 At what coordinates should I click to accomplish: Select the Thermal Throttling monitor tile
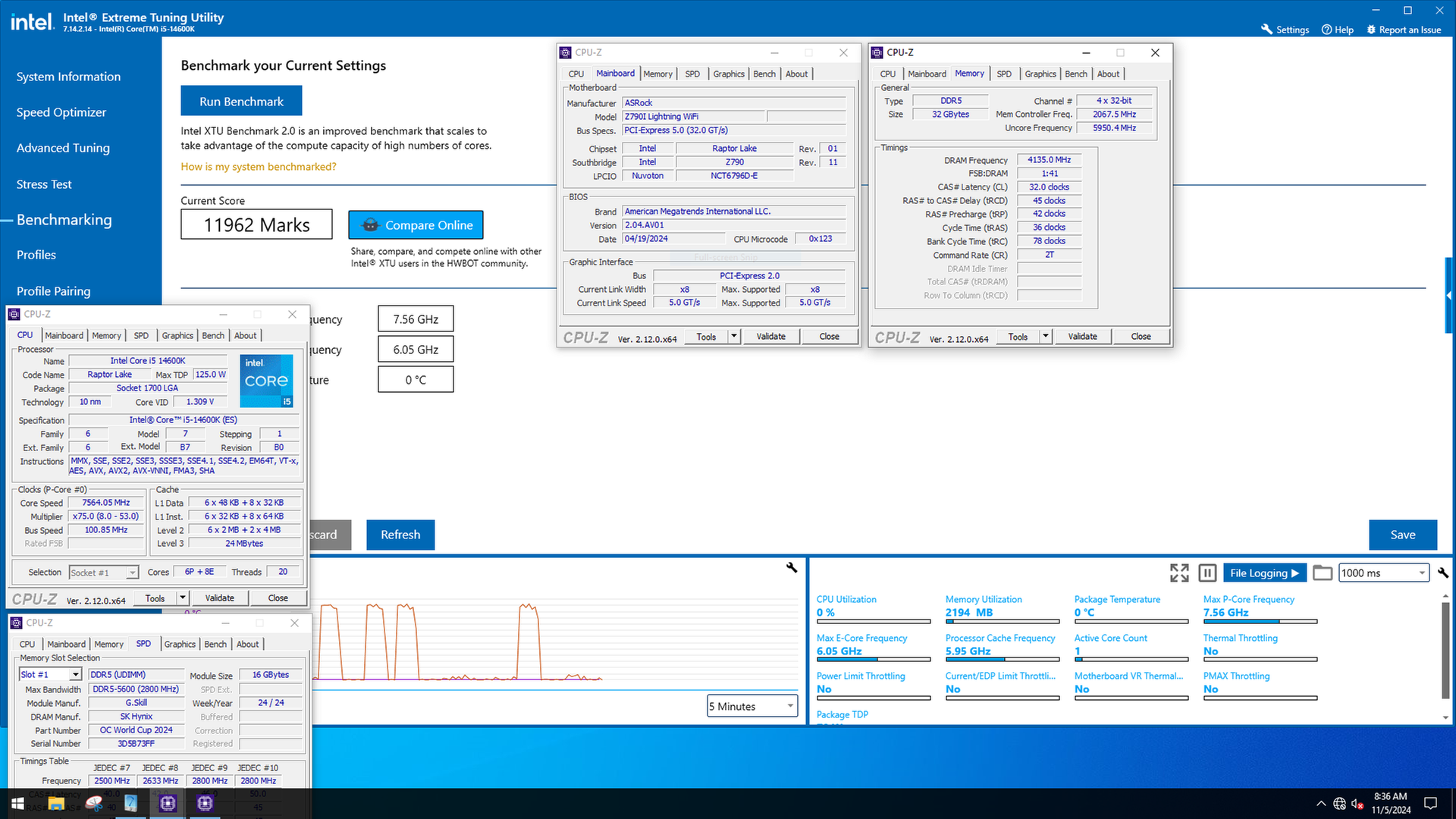click(x=1260, y=647)
